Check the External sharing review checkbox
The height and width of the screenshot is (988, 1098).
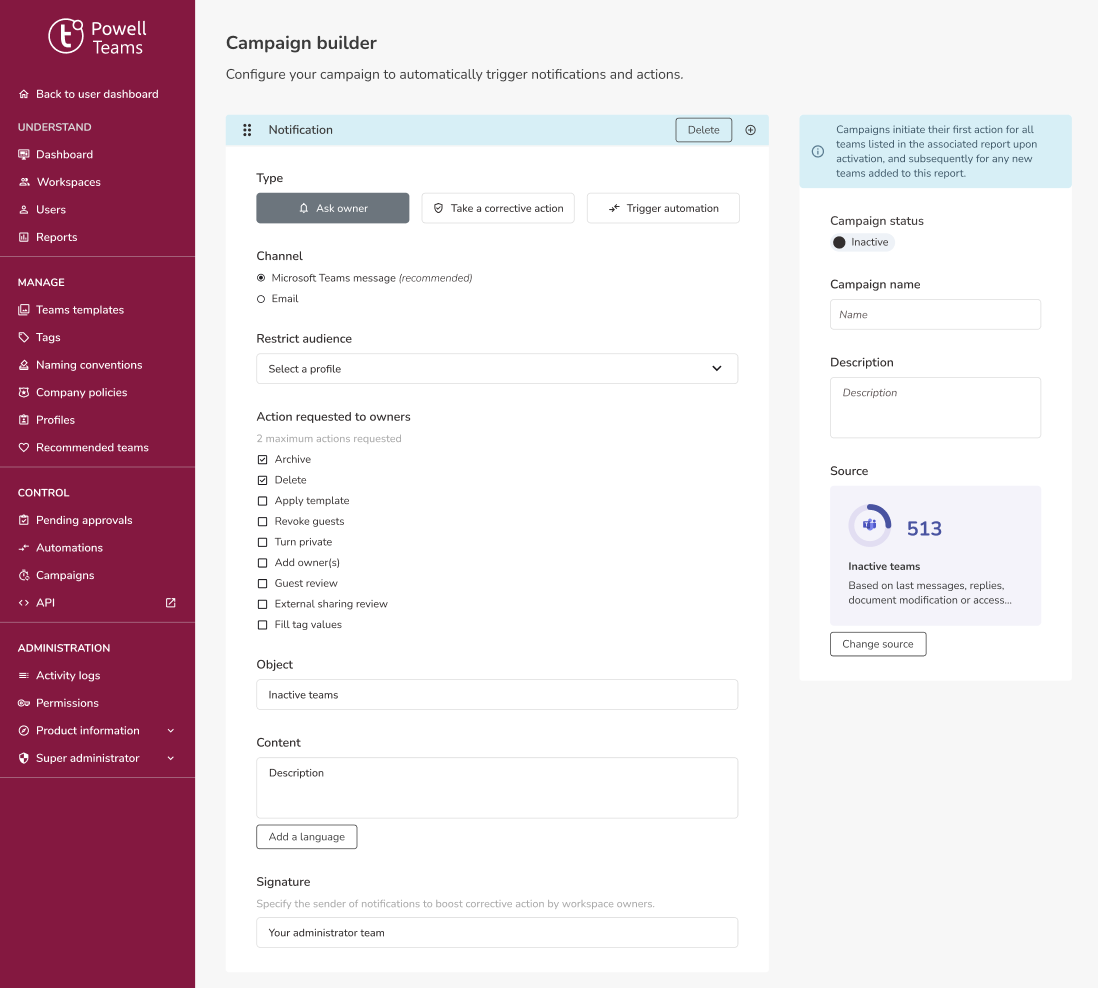(263, 604)
